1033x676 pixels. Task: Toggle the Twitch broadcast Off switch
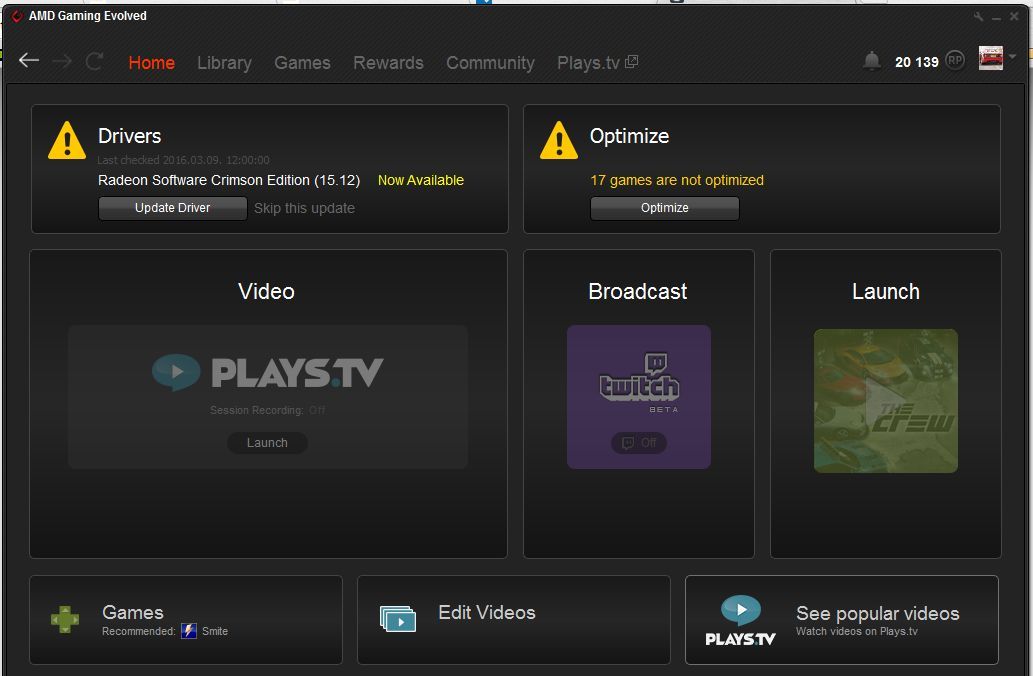click(x=639, y=442)
